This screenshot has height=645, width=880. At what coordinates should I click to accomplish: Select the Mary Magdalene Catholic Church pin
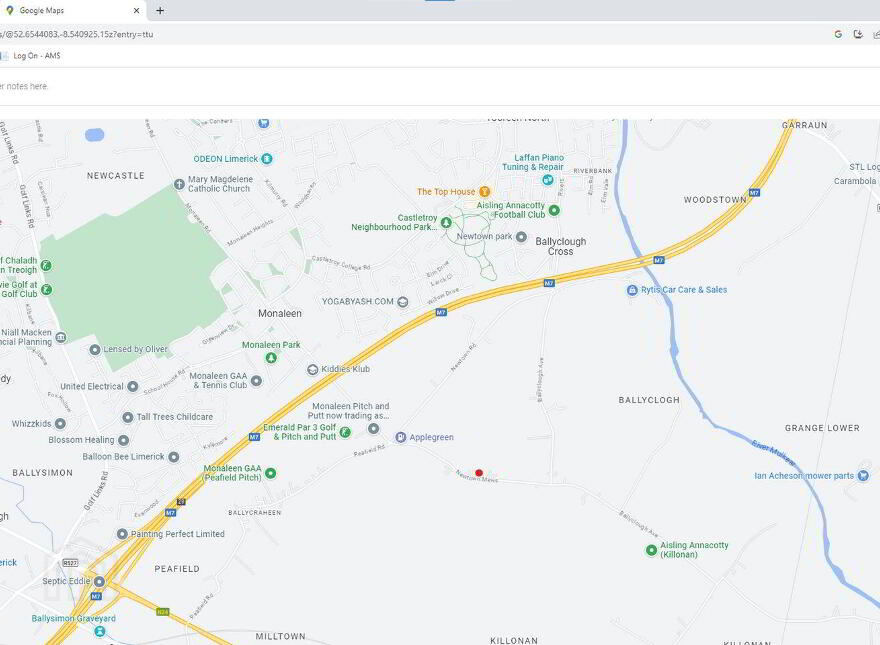pos(180,184)
